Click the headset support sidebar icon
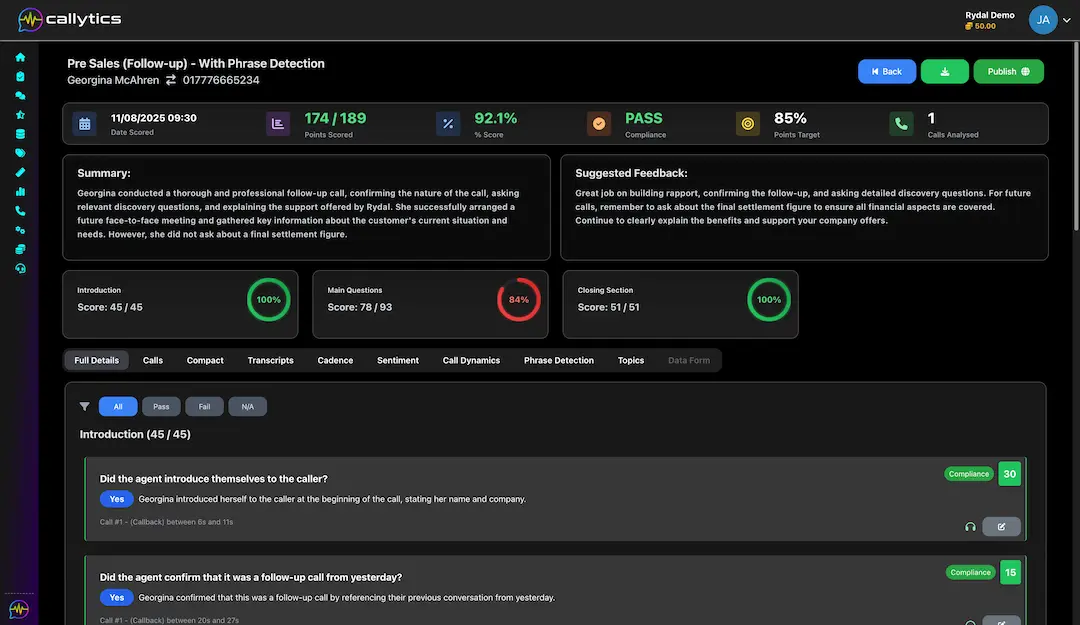 [x=20, y=269]
